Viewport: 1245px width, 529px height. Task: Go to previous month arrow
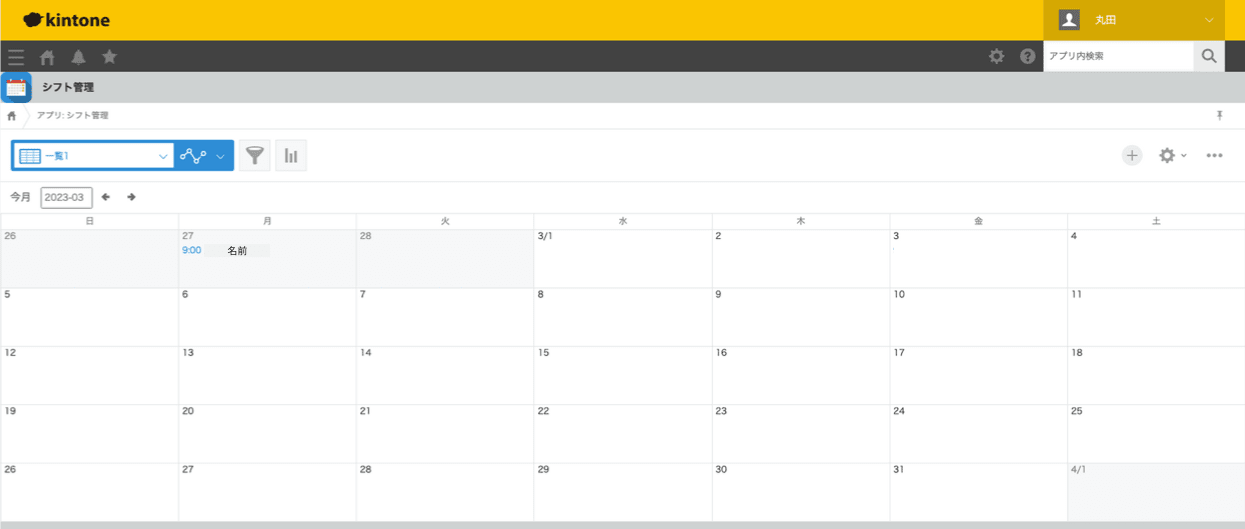click(106, 197)
